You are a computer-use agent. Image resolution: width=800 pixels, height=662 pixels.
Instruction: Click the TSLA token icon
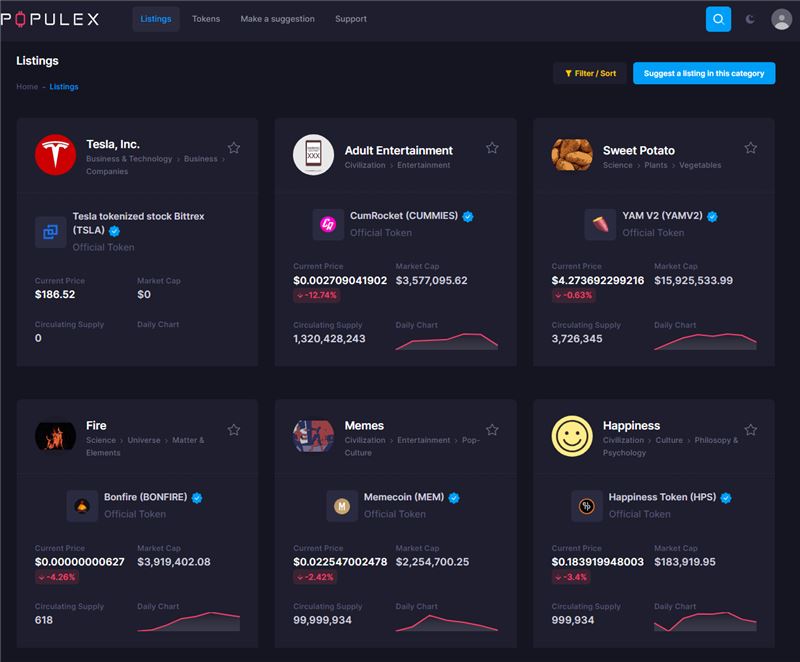[51, 232]
